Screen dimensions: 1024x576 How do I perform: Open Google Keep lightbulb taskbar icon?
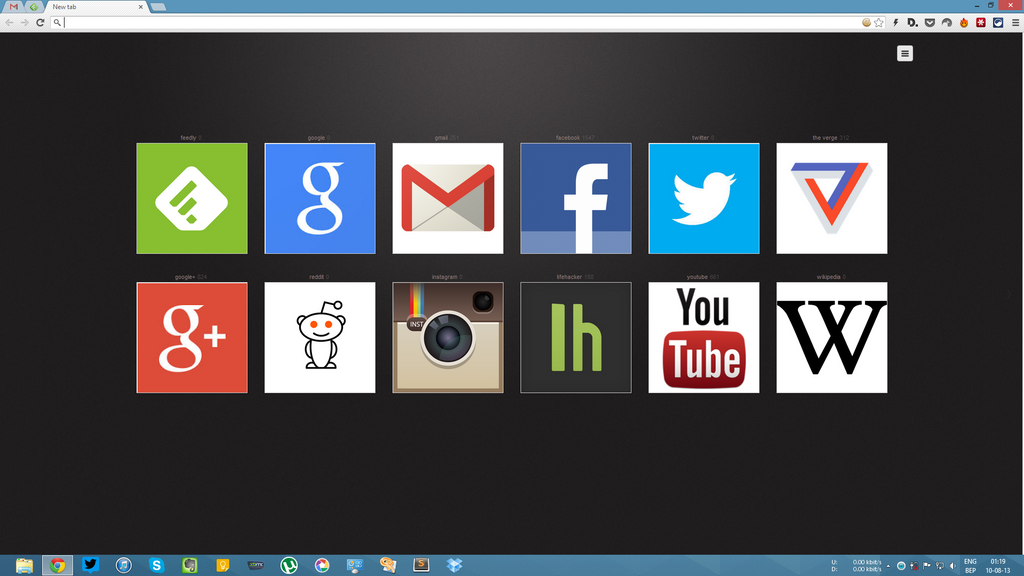coord(223,565)
